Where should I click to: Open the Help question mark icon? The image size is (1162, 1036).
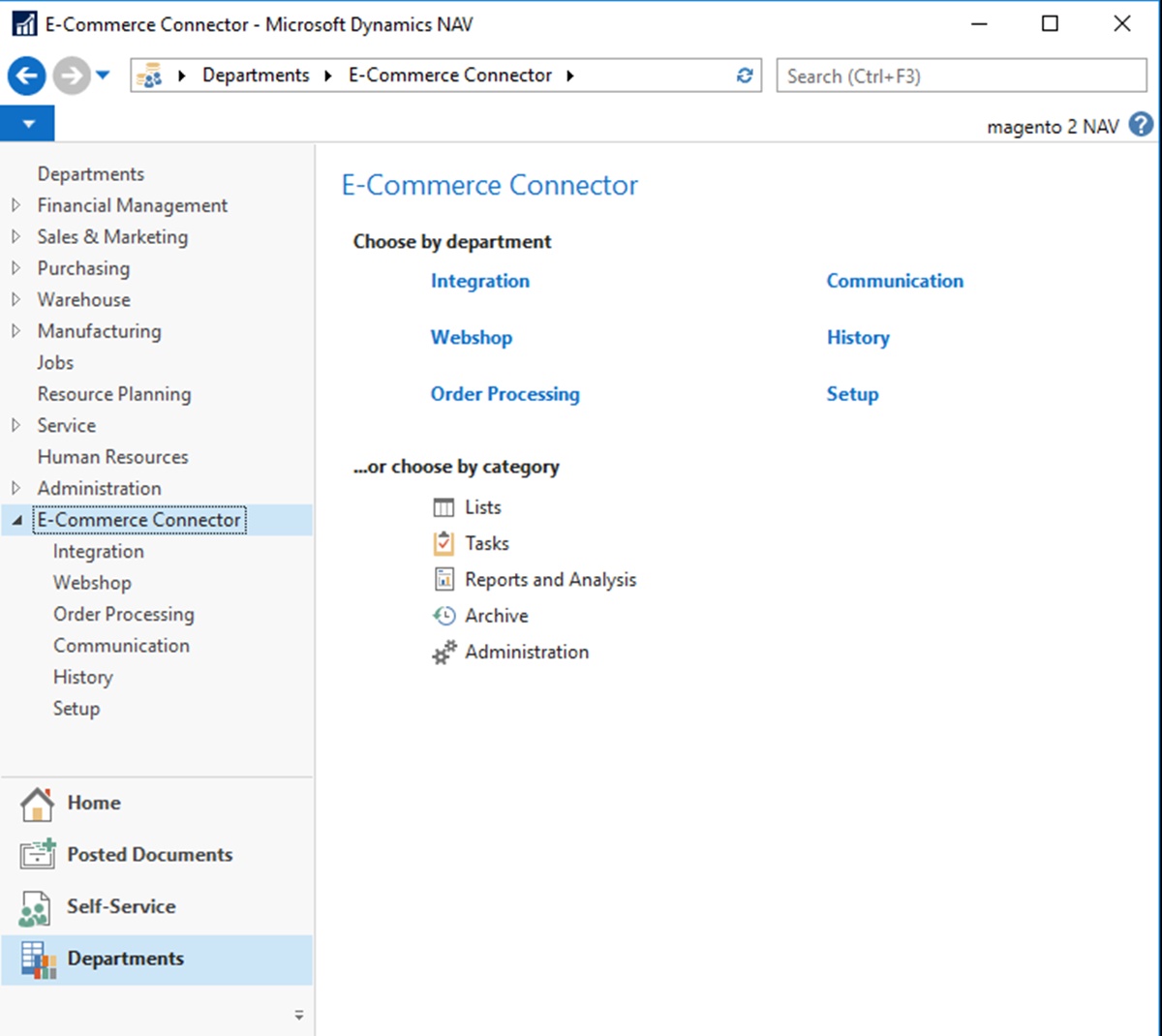pos(1142,125)
